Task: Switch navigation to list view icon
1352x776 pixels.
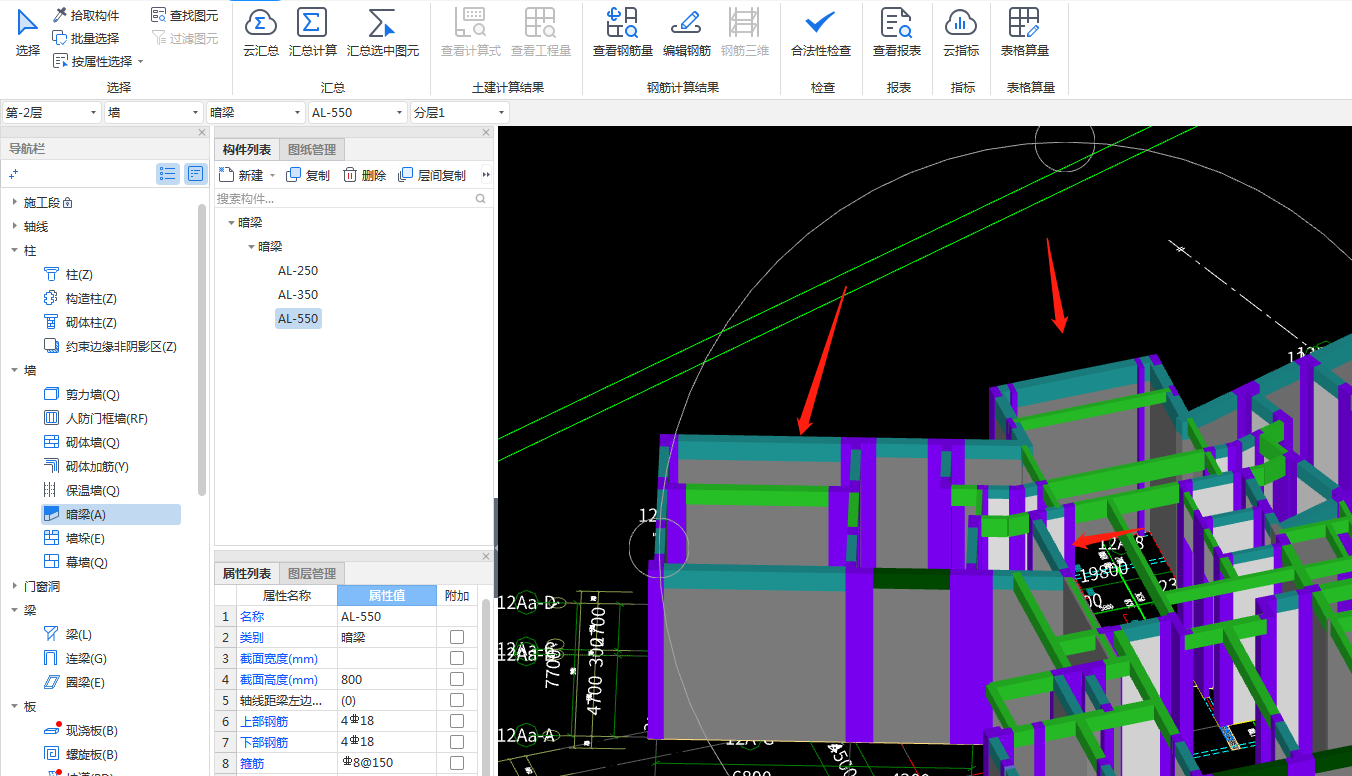Action: 168,174
